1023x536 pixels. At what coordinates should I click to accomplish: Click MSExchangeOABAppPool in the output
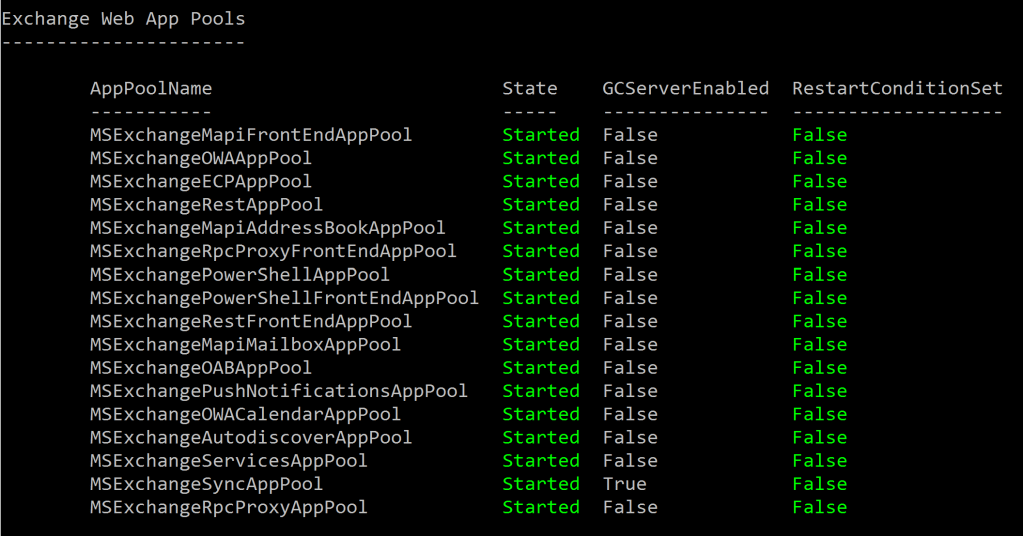201,368
